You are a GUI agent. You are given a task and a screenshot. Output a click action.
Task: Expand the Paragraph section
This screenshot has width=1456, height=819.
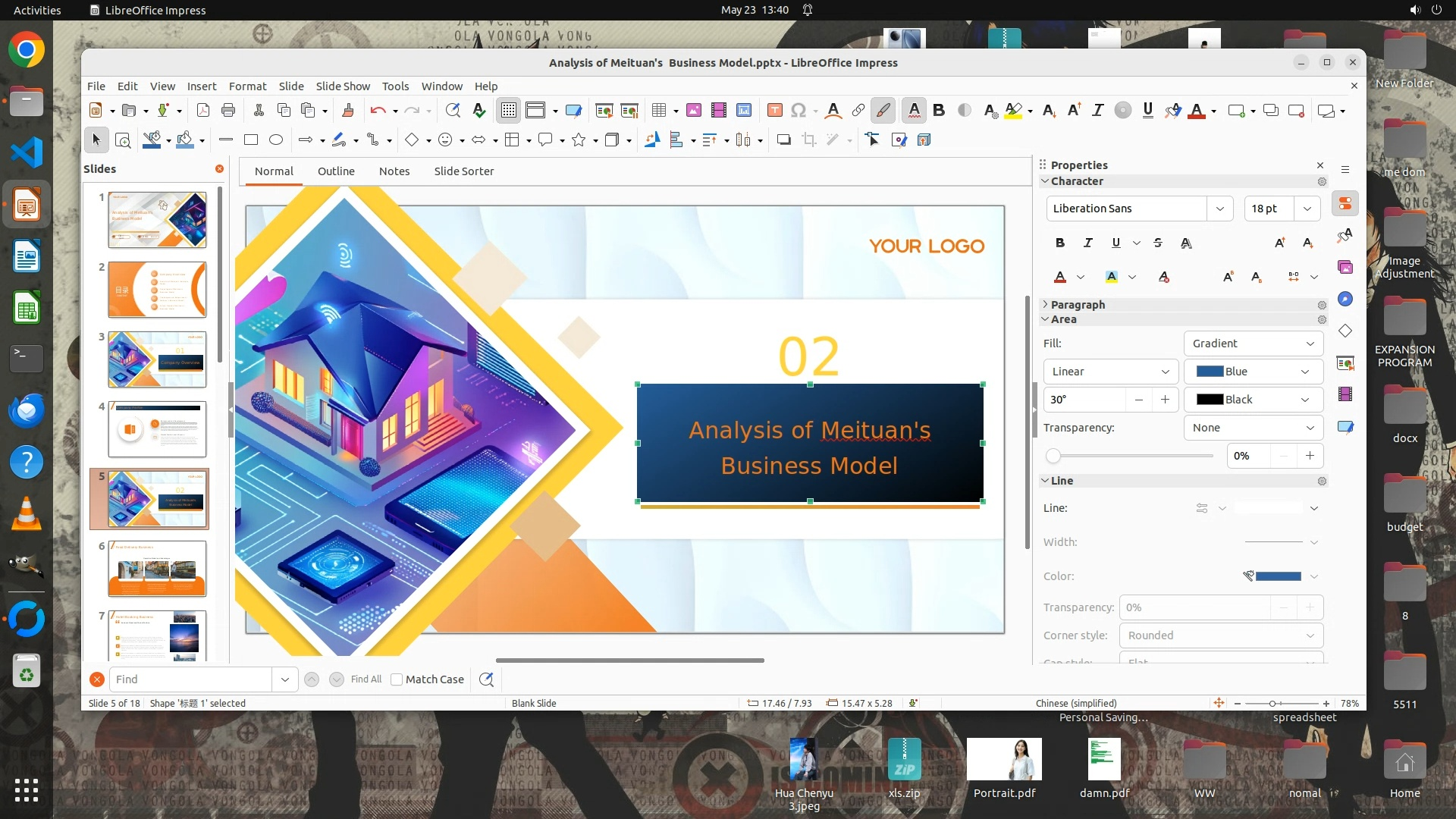click(1077, 304)
